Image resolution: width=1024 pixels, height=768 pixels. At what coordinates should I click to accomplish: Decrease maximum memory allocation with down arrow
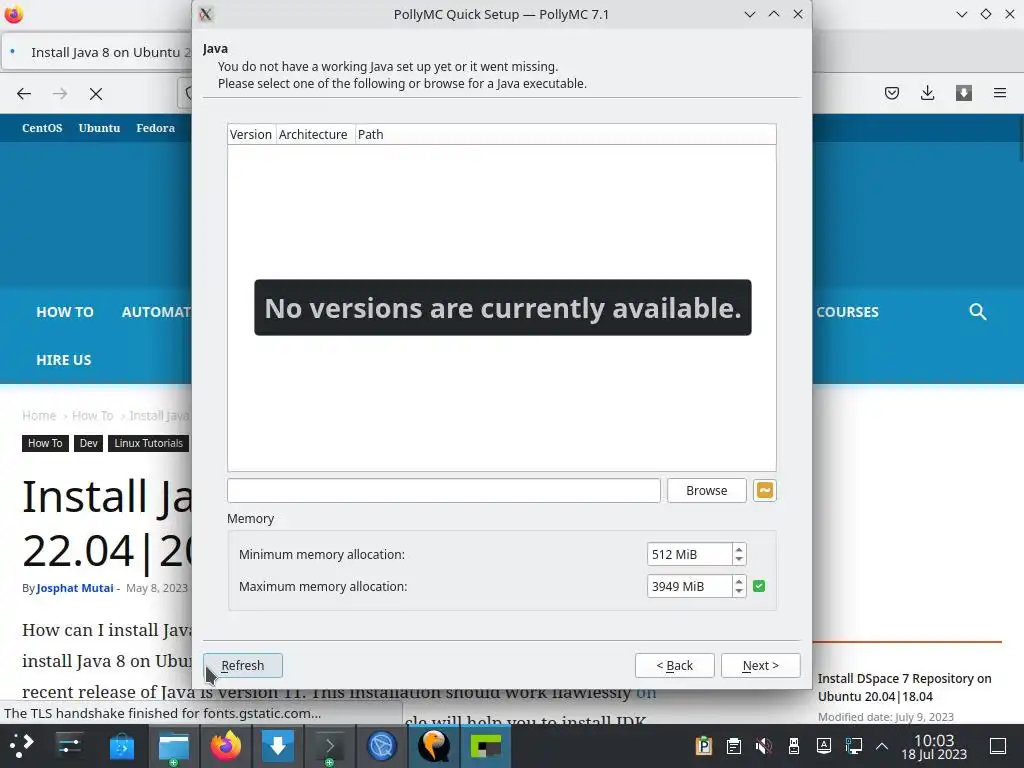click(x=739, y=592)
